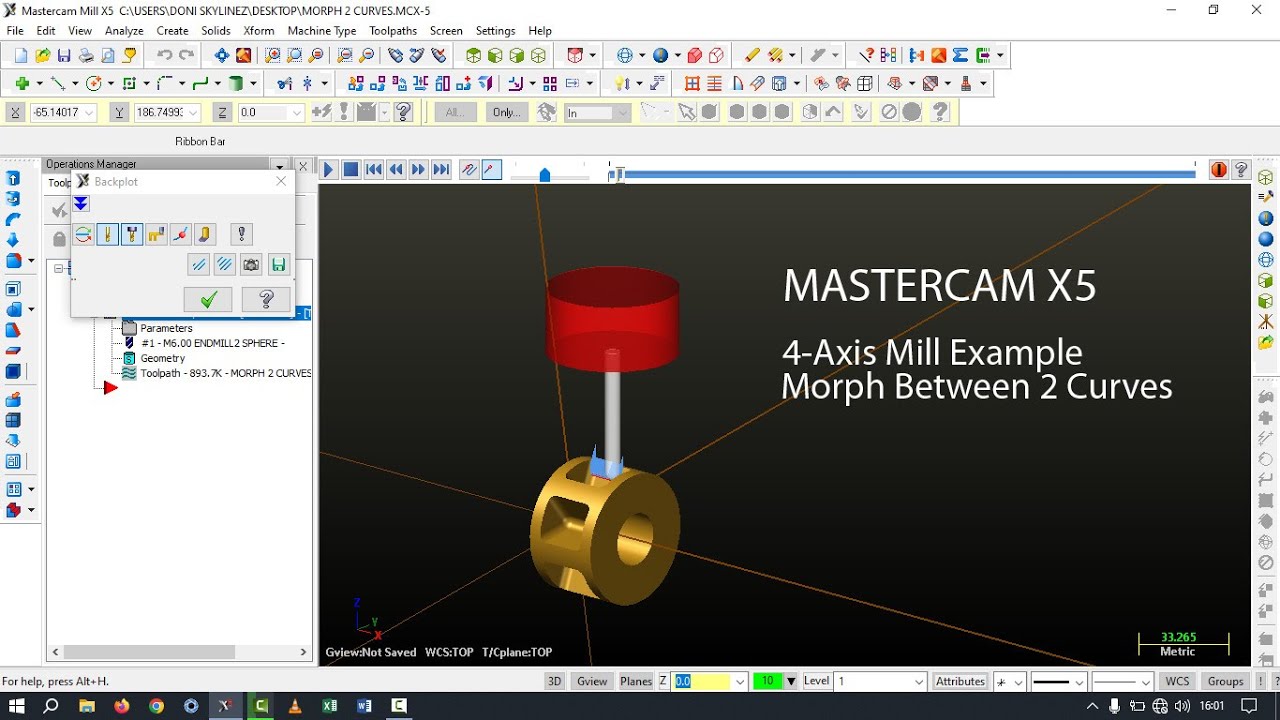Click the Only... selection button

(507, 113)
